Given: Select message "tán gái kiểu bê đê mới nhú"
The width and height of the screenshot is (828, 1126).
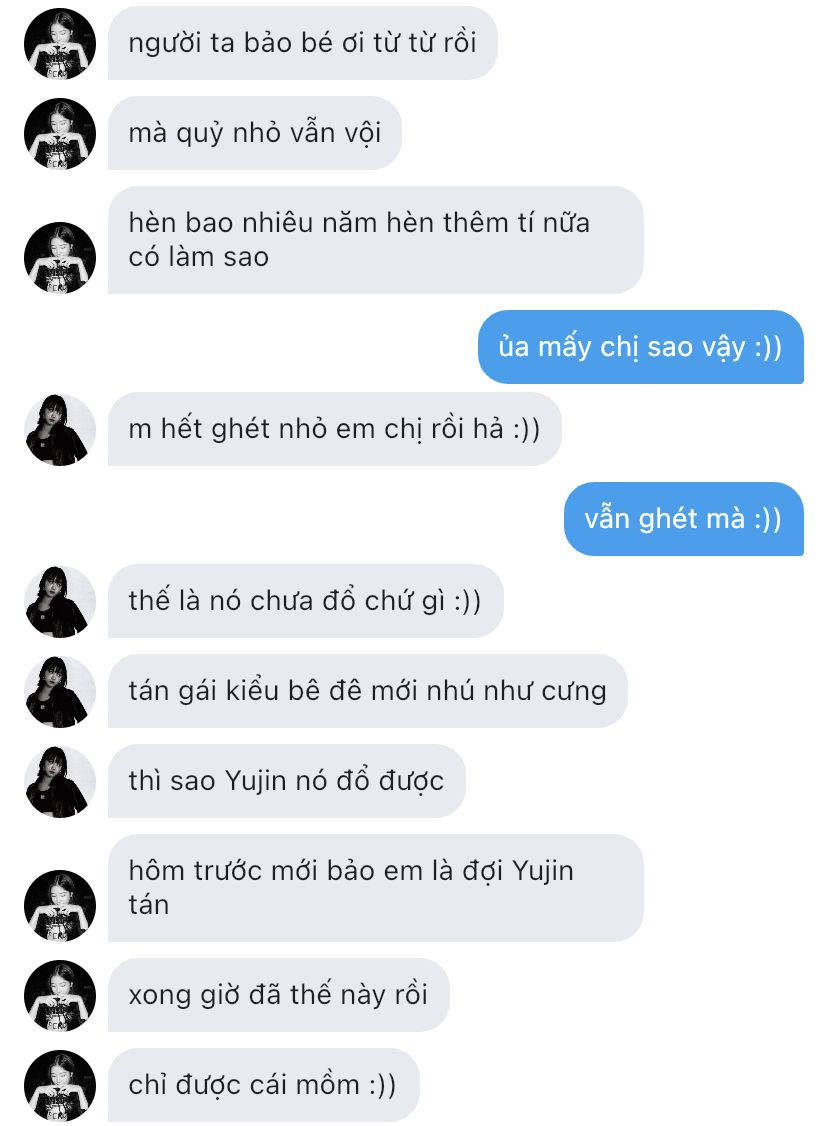Looking at the screenshot, I should pos(368,691).
